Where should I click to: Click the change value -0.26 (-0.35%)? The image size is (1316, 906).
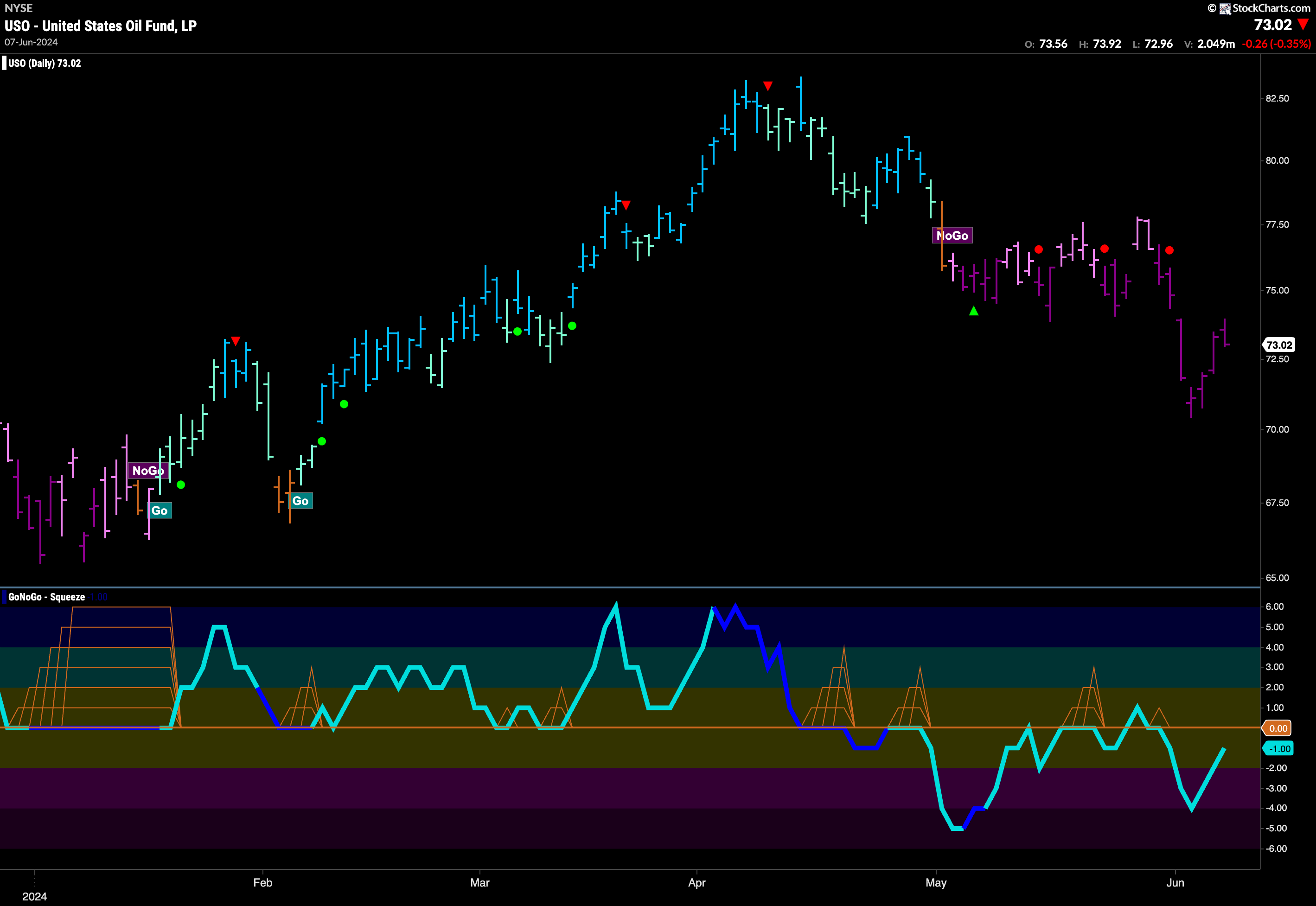tap(1276, 44)
